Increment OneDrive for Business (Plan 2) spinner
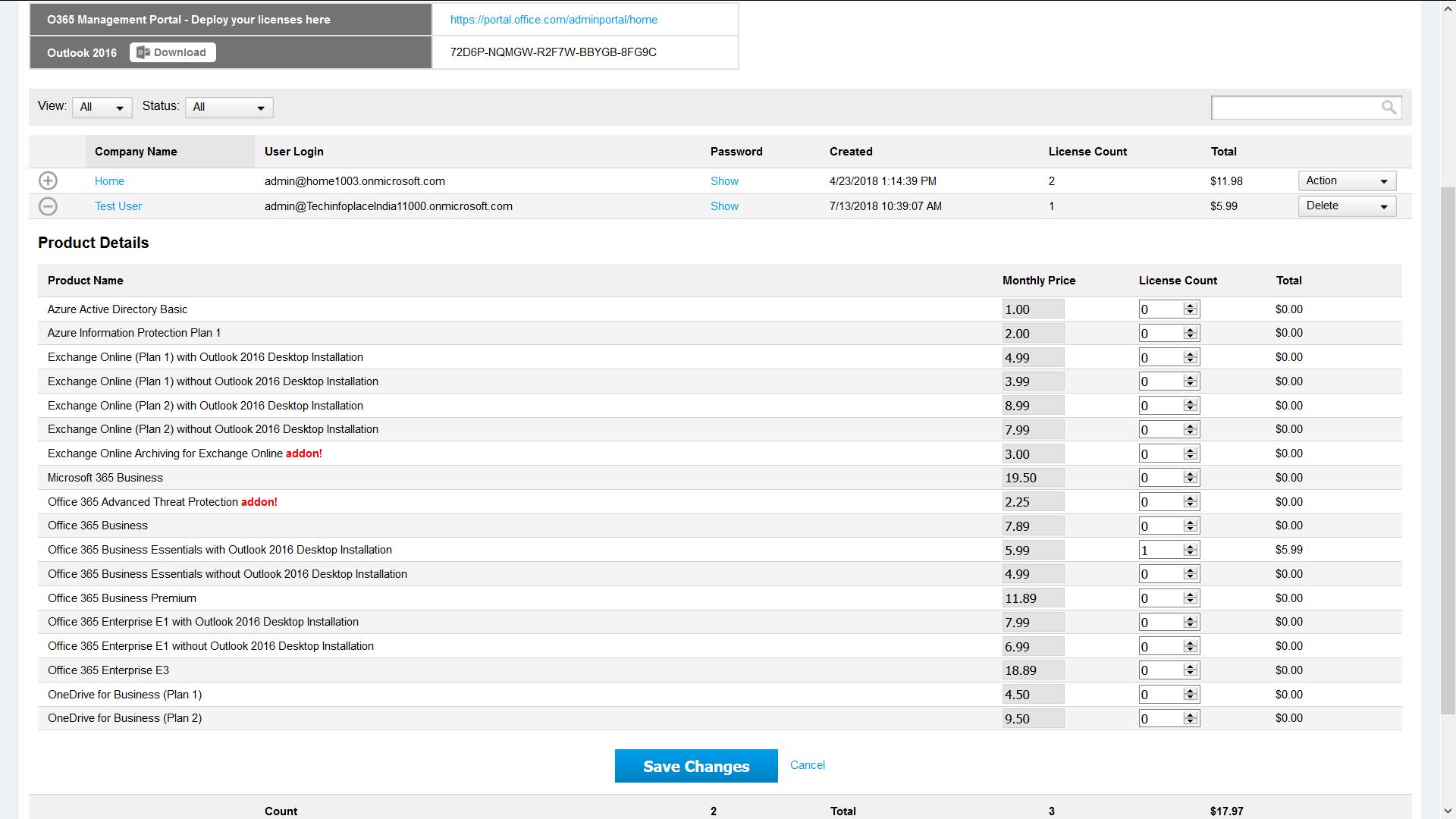Image resolution: width=1456 pixels, height=819 pixels. [x=1191, y=714]
